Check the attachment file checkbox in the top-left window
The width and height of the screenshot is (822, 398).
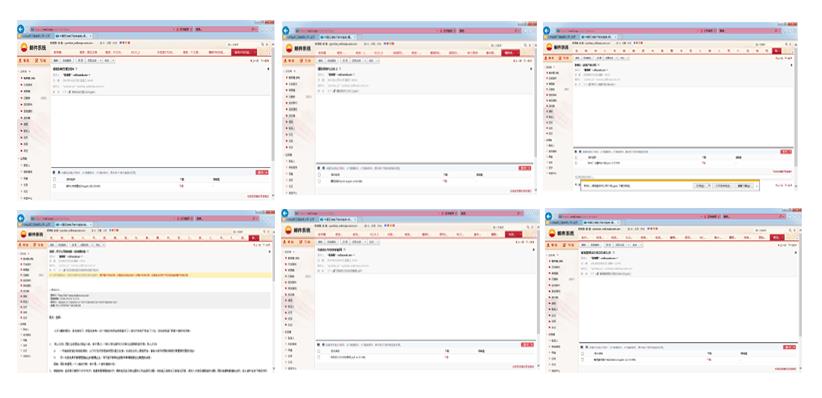(x=55, y=186)
